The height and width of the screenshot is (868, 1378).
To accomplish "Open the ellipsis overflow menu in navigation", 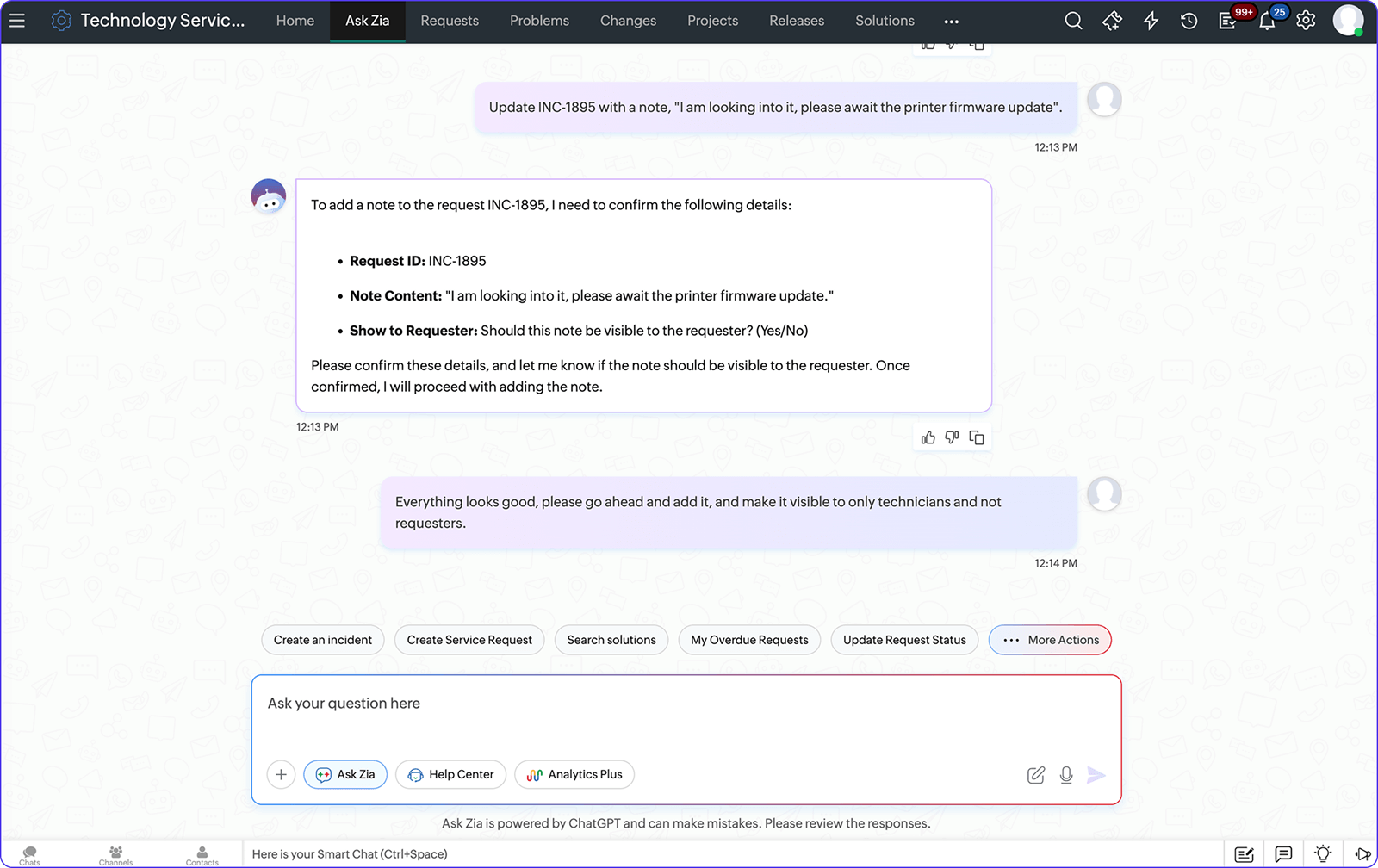I will [951, 20].
